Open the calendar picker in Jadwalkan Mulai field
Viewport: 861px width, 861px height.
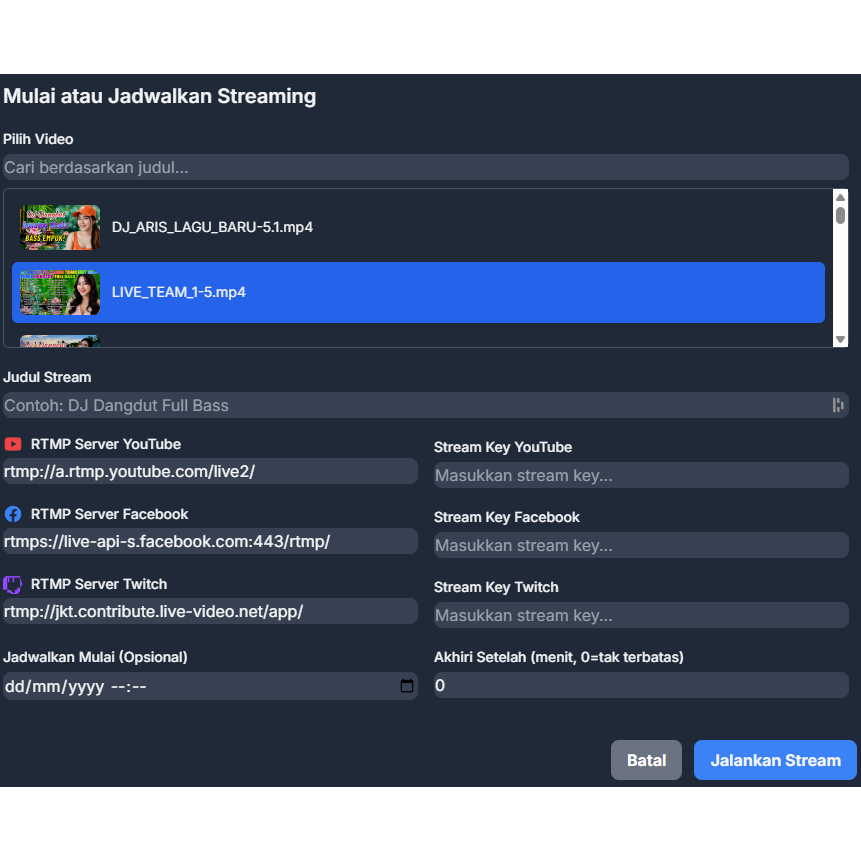405,686
